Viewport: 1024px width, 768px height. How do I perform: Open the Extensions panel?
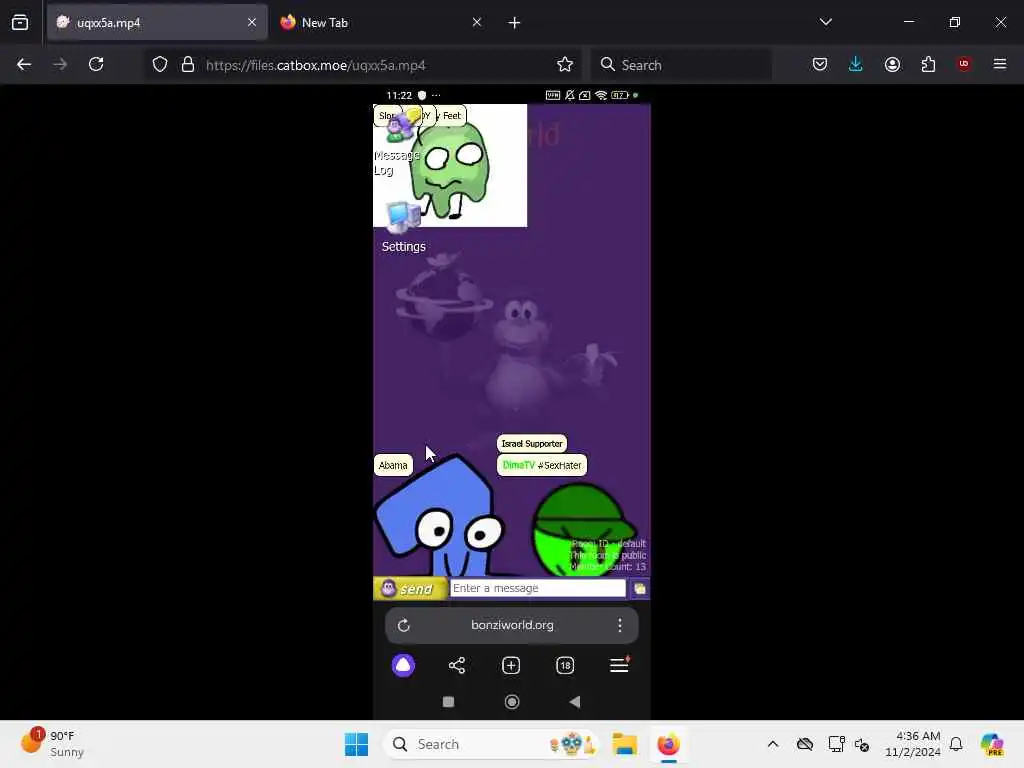(928, 65)
